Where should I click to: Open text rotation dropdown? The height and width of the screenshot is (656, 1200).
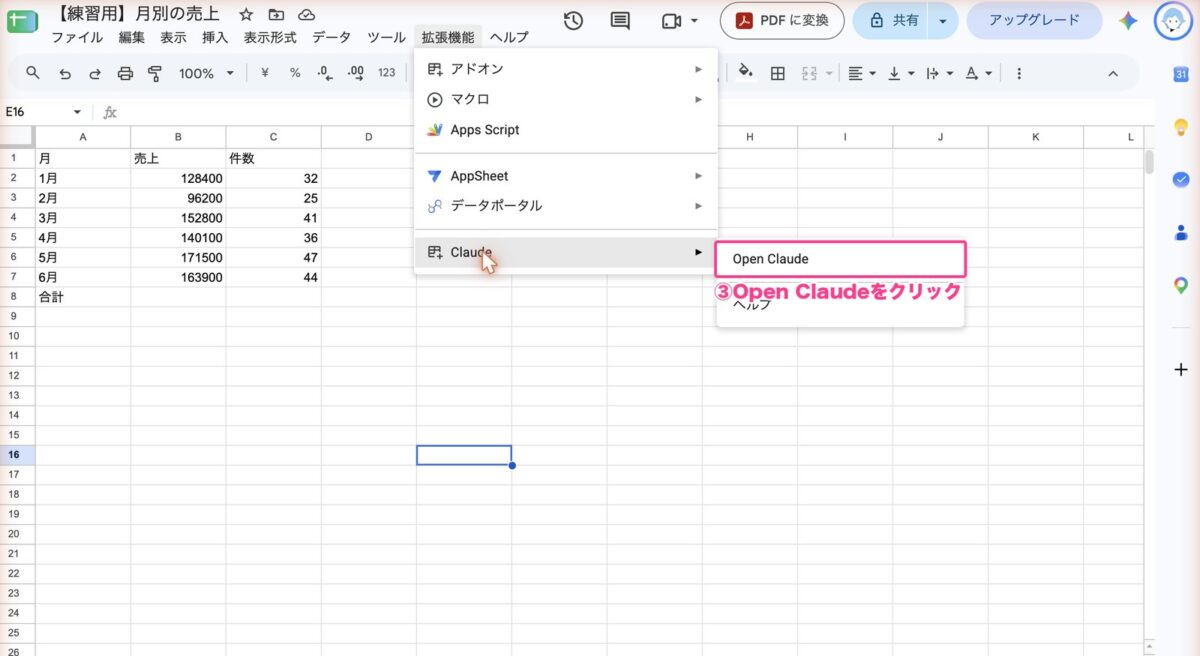click(980, 73)
